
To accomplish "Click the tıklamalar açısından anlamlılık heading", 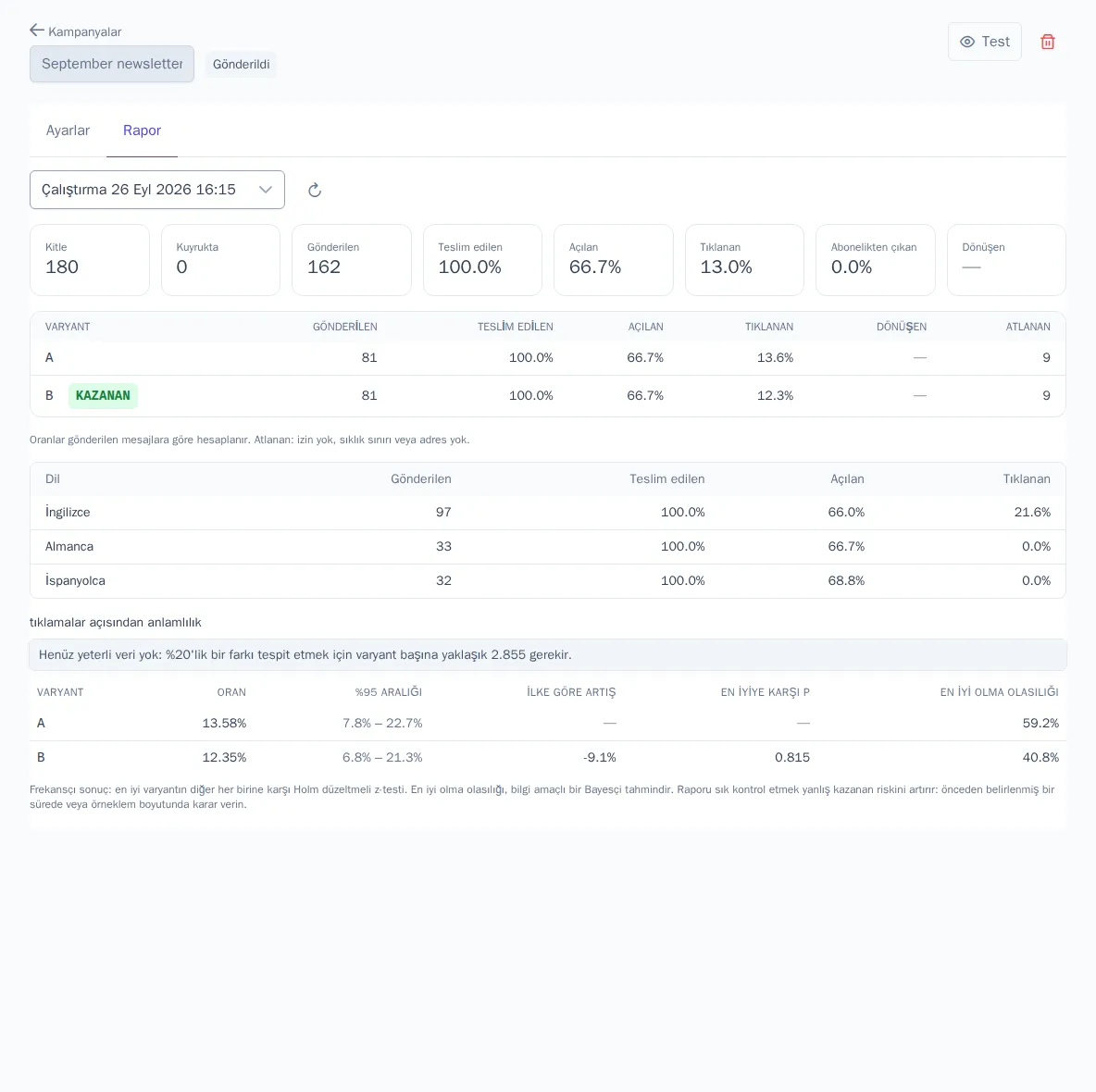I will point(116,623).
